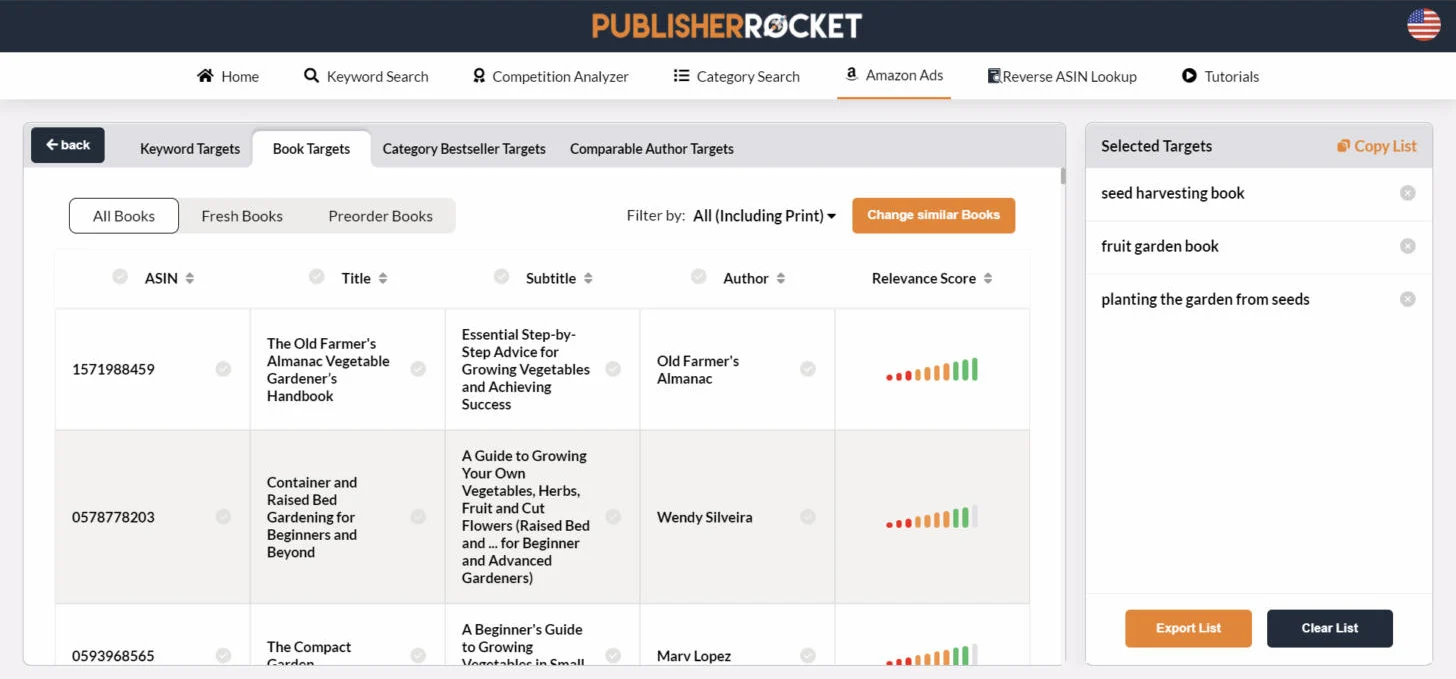1456x679 pixels.
Task: Click the Keyword Search magnifier icon
Action: [x=311, y=76]
